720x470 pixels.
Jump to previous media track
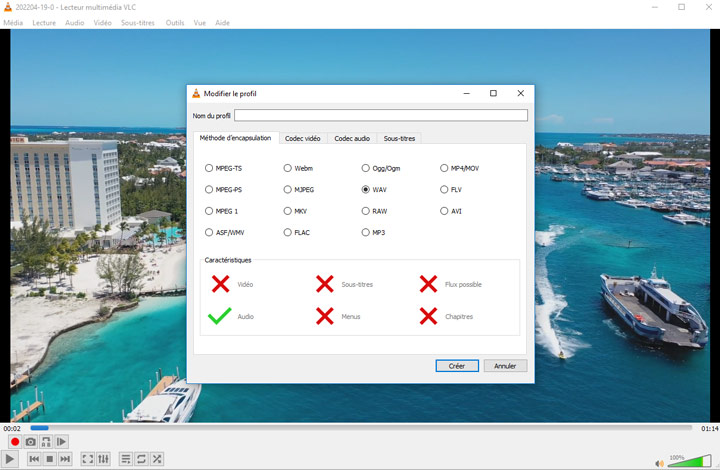click(x=34, y=459)
